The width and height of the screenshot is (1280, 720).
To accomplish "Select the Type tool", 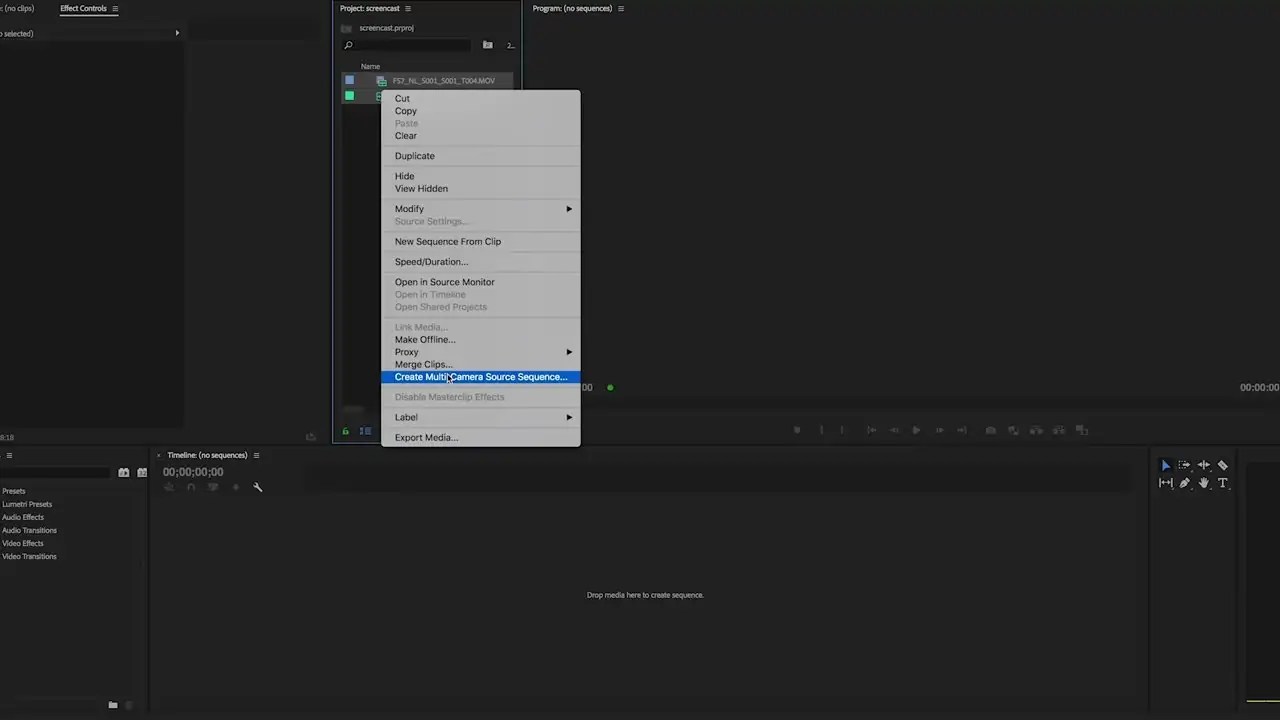I will coord(1222,483).
